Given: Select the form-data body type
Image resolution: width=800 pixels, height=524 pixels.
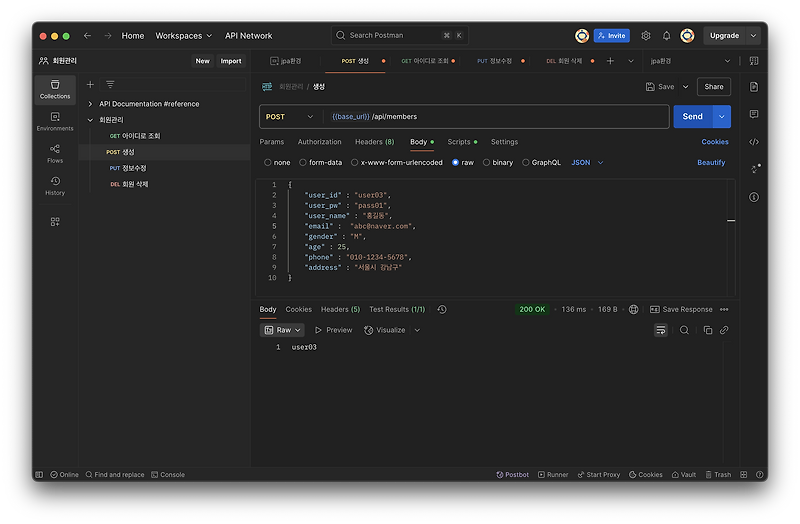Looking at the screenshot, I should pyautogui.click(x=304, y=162).
